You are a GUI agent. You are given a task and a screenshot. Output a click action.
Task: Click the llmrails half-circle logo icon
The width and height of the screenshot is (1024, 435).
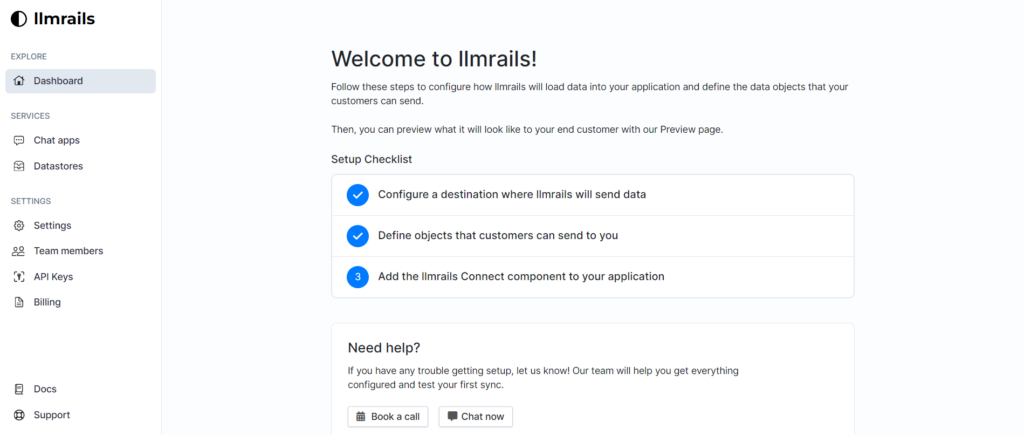[x=19, y=19]
